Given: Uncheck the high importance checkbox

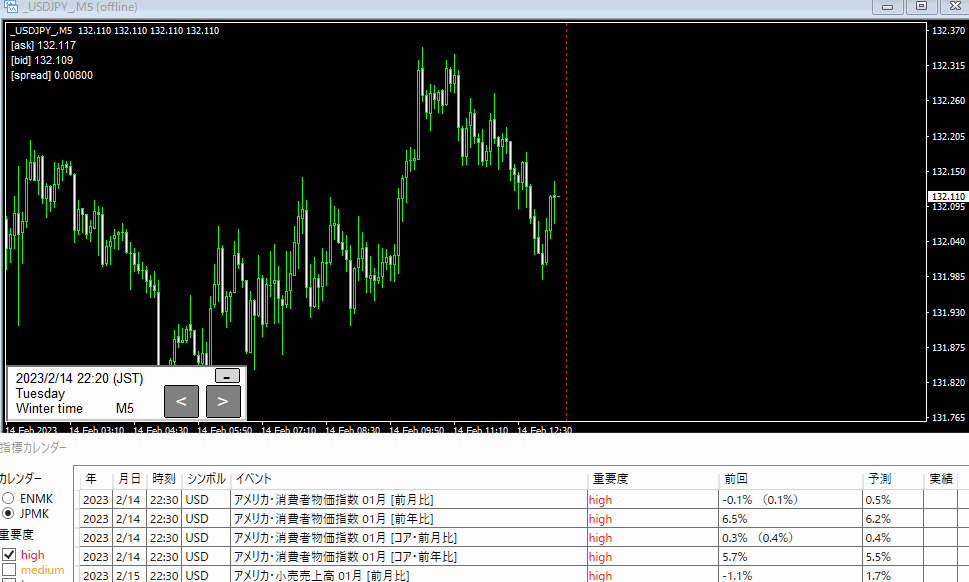Looking at the screenshot, I should [9, 554].
